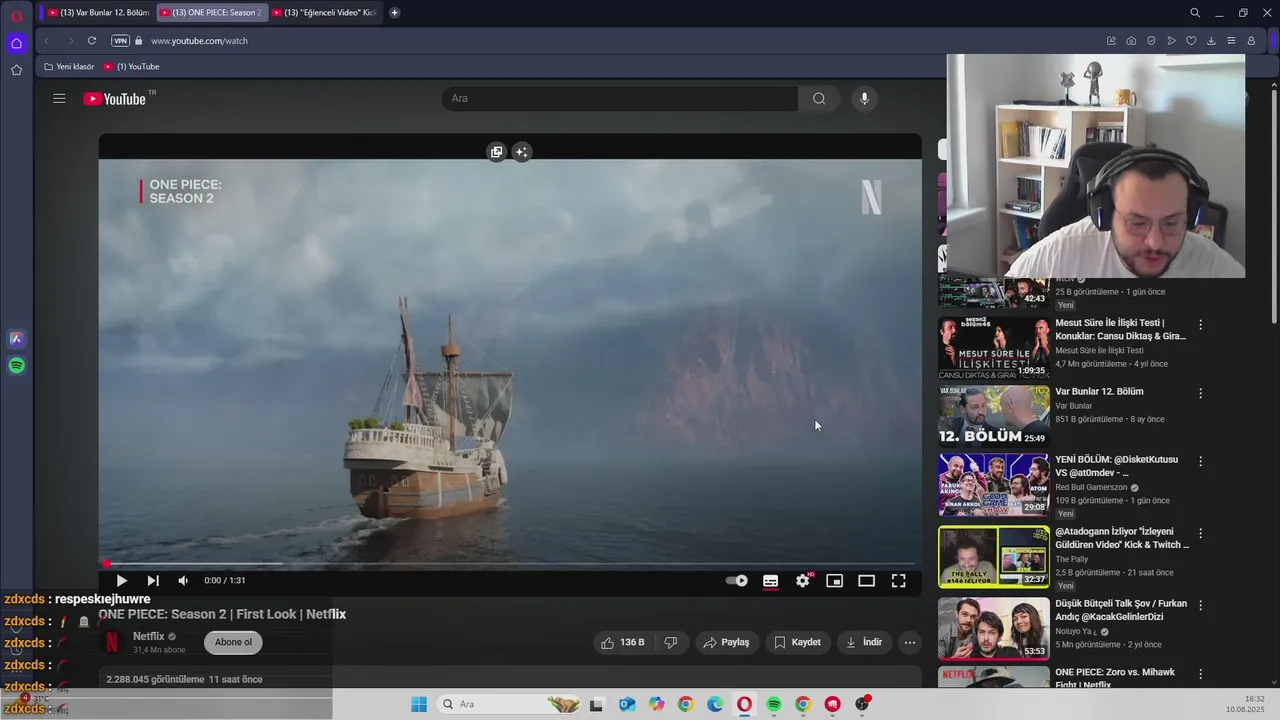Open the Yeni klasör bookmarks folder
This screenshot has width=1280, height=720.
click(x=69, y=67)
